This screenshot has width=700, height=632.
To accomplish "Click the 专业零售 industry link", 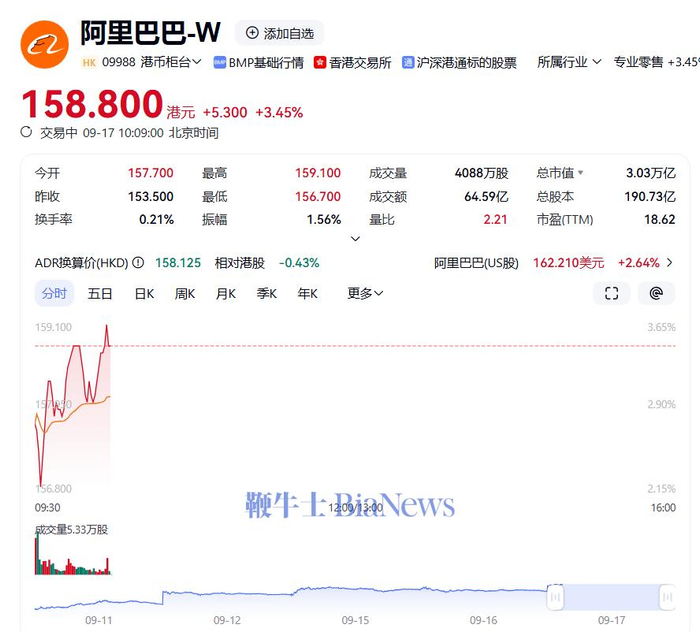I will [638, 62].
